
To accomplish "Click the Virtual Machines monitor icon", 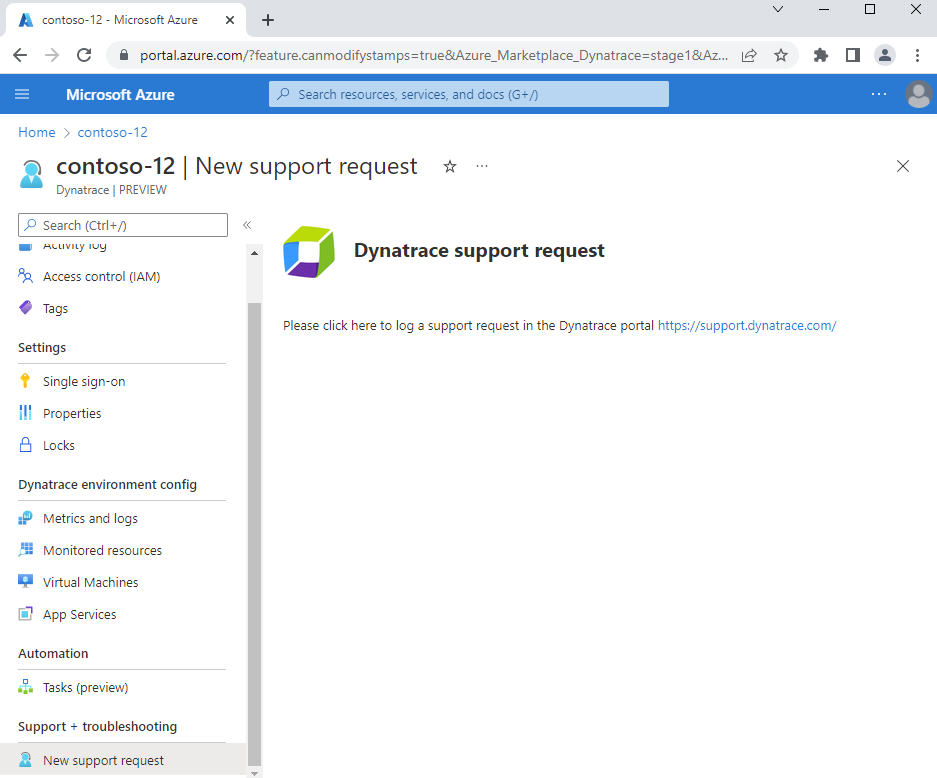I will click(26, 581).
